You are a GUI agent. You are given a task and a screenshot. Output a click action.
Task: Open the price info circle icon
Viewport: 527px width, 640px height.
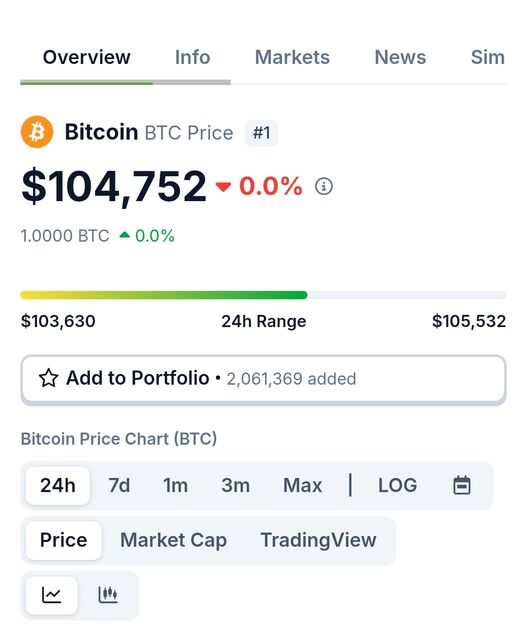click(324, 186)
